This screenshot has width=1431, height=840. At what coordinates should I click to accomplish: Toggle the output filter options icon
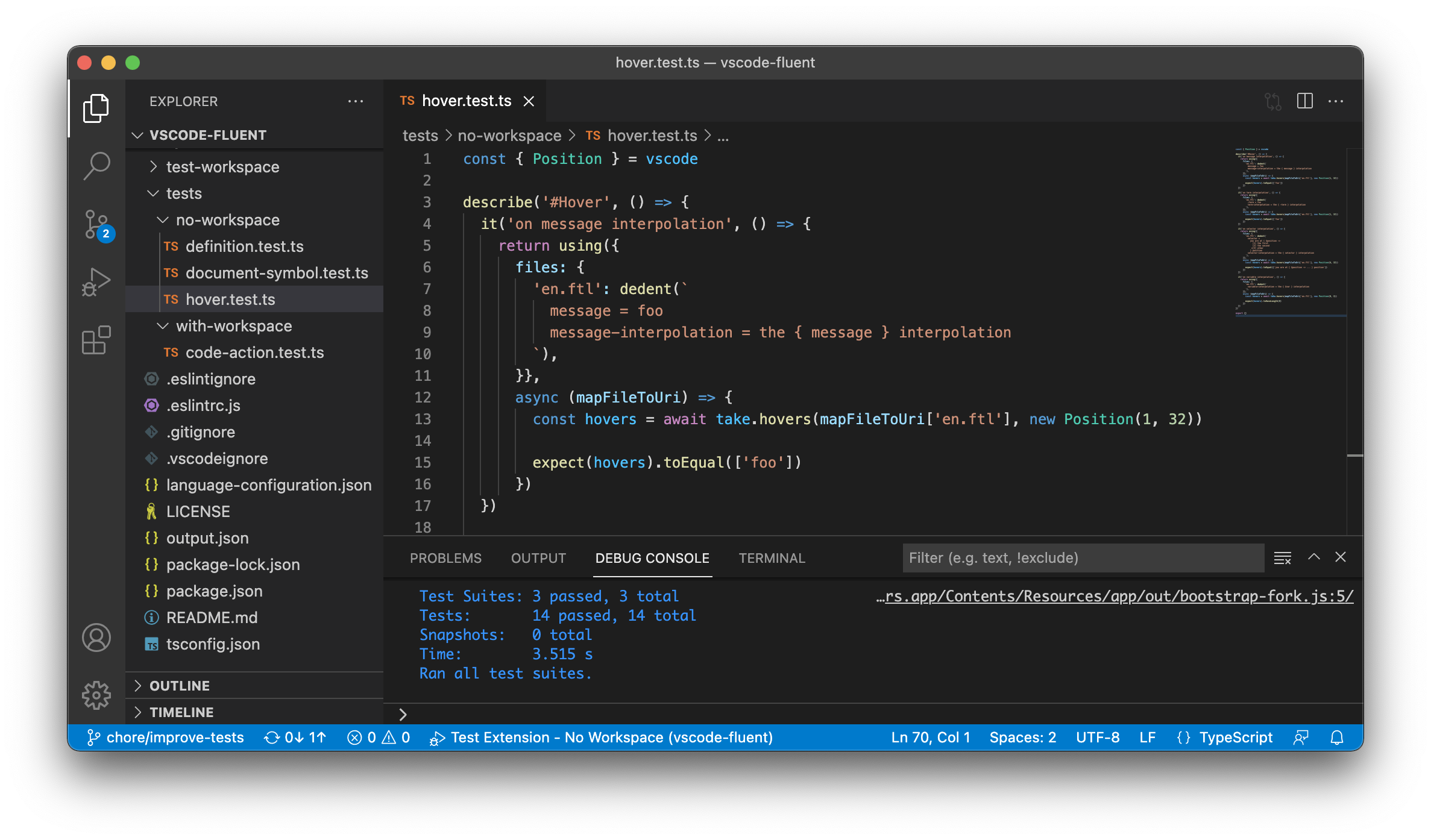(1283, 557)
